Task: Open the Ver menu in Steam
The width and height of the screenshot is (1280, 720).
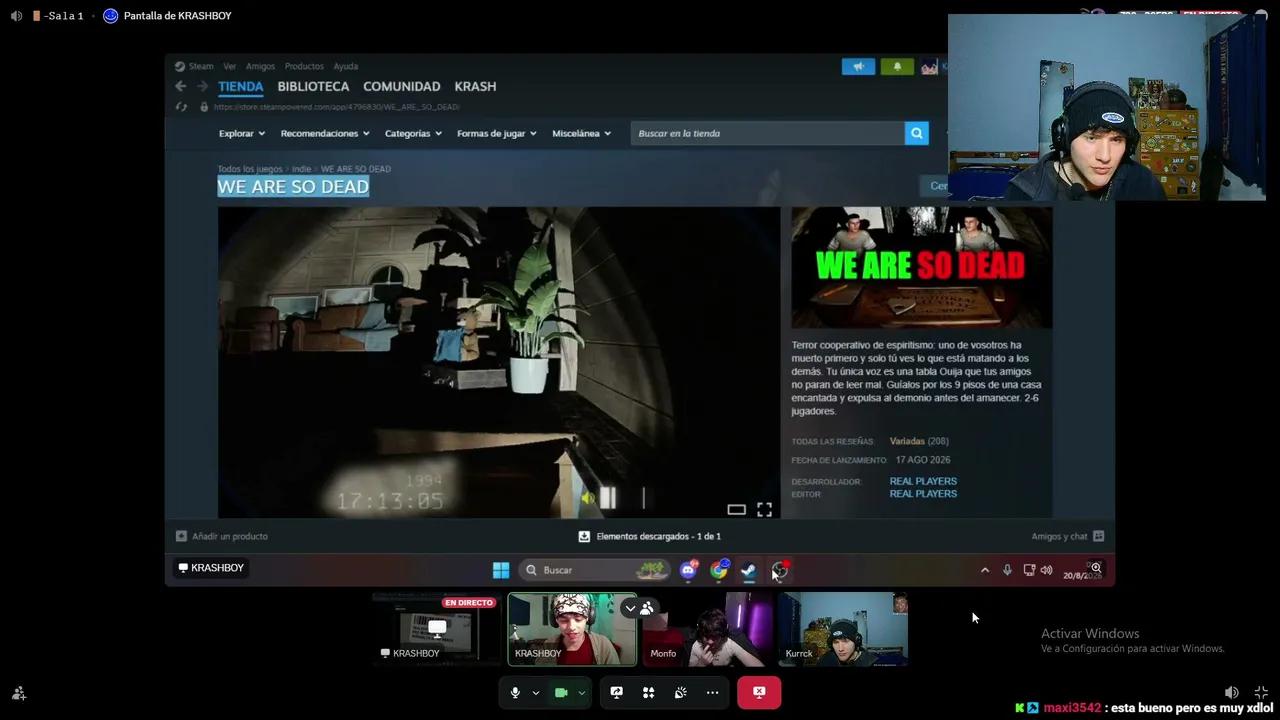Action: [x=230, y=66]
